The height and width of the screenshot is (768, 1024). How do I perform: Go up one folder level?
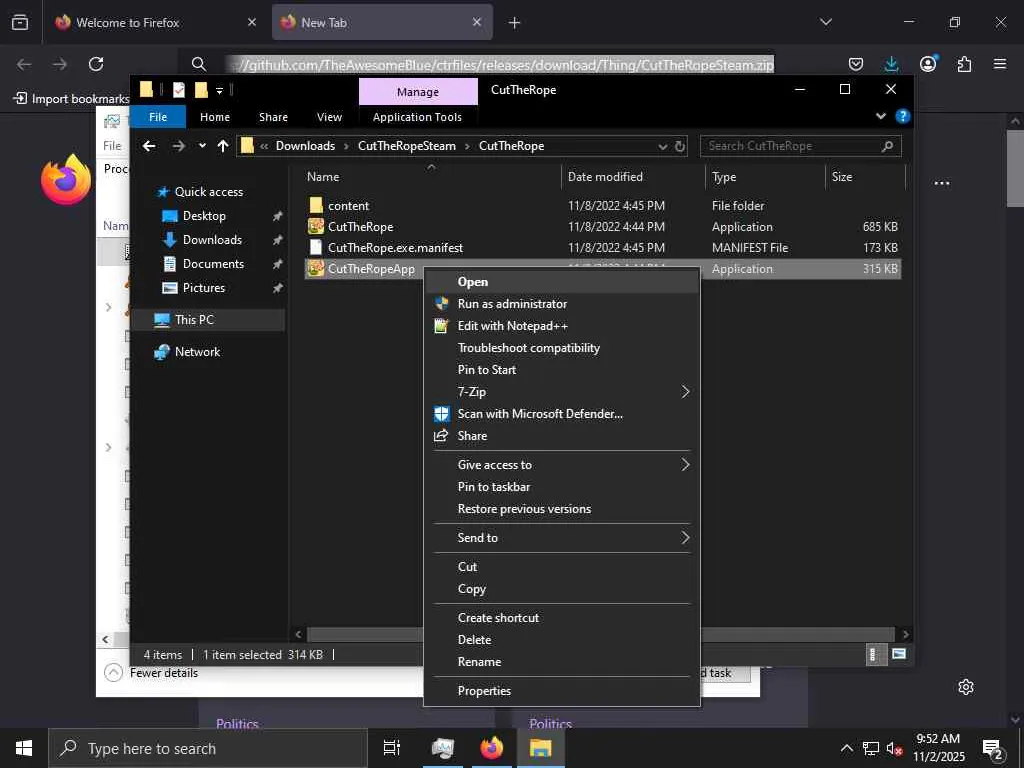pos(223,146)
